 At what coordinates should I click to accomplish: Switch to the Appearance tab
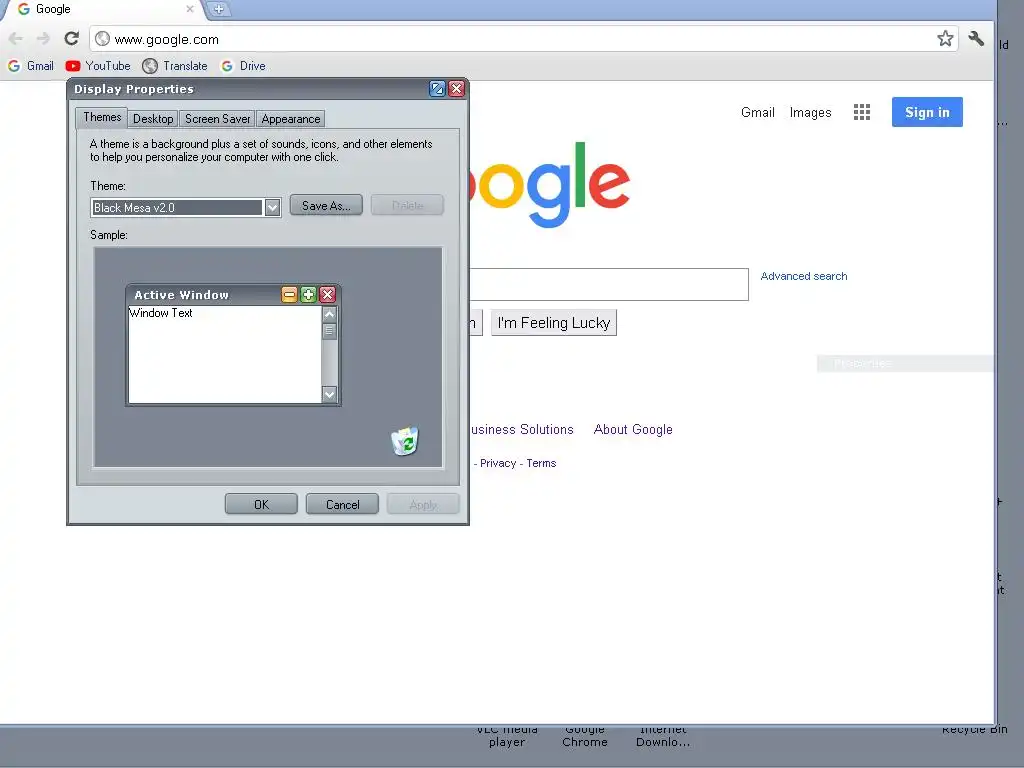point(291,119)
